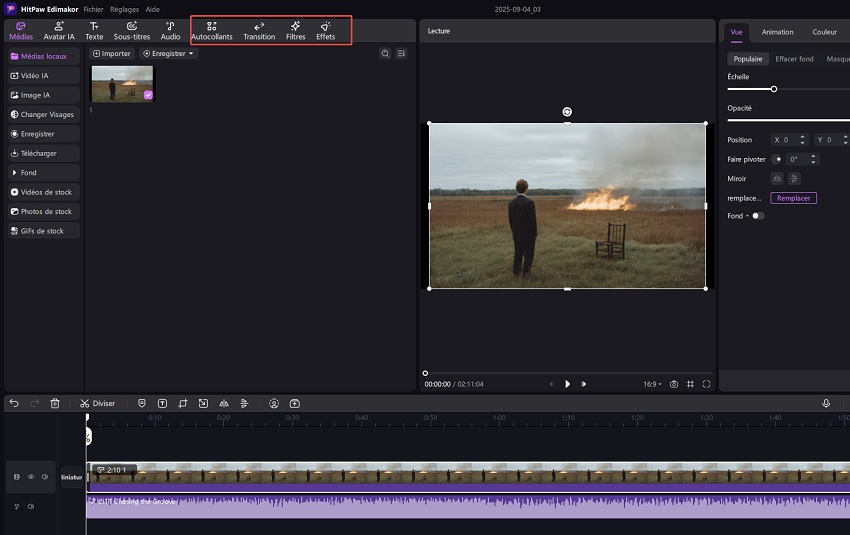Click the marker shield icon in timeline toolbar
The height and width of the screenshot is (535, 850).
(x=141, y=403)
